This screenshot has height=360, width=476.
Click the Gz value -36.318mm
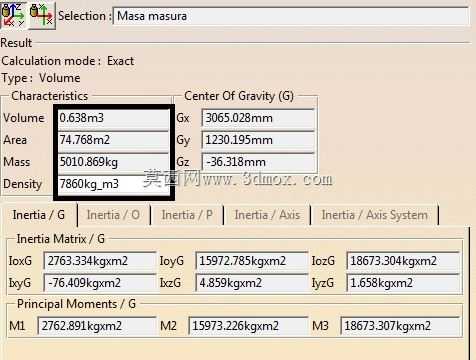pos(258,162)
